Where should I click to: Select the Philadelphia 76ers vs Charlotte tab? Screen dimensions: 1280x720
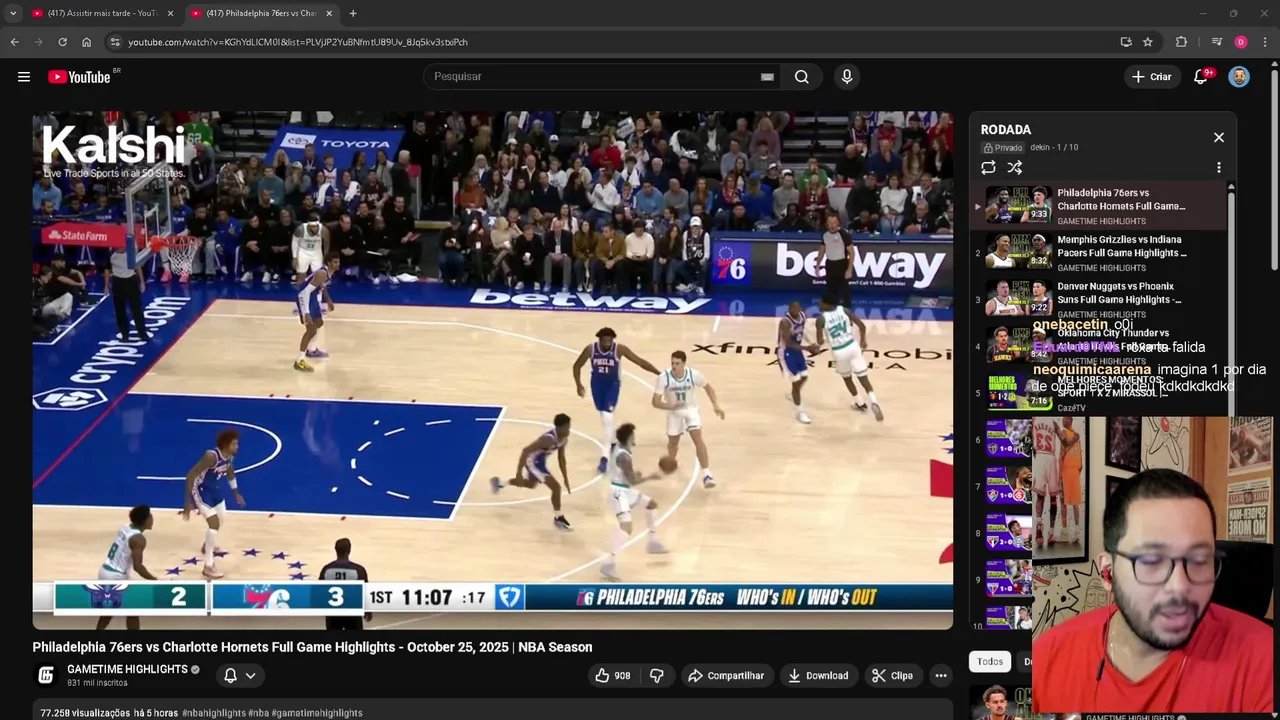(260, 13)
